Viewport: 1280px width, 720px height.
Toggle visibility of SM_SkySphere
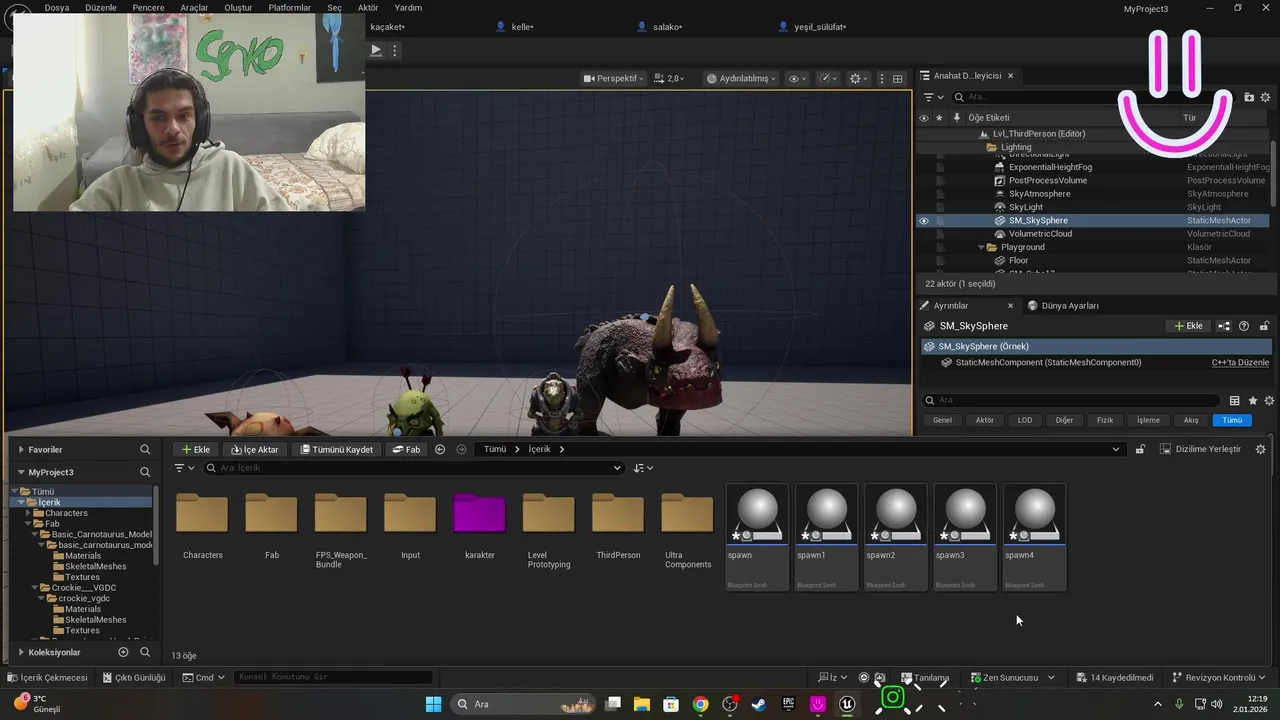coord(923,221)
